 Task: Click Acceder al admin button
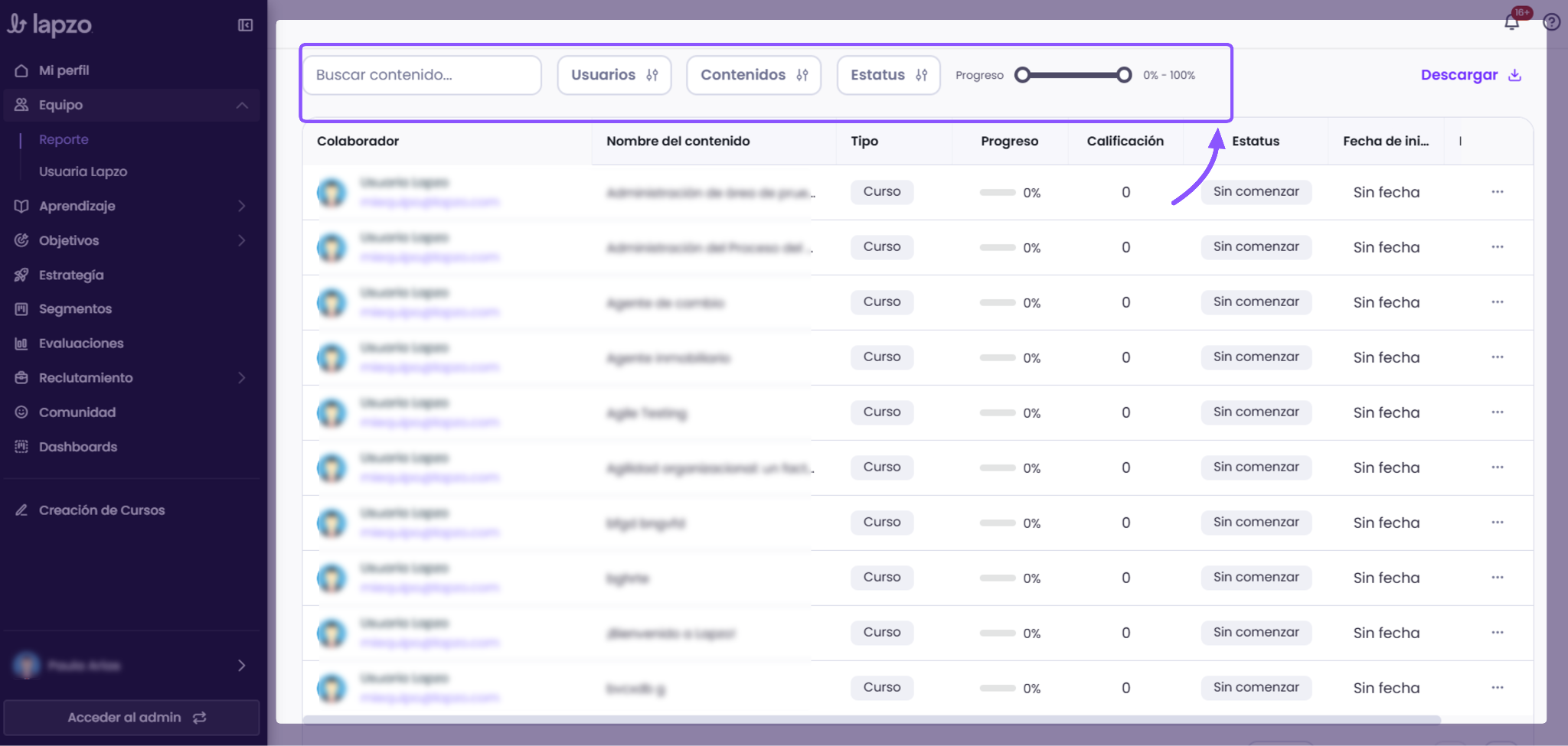132,717
